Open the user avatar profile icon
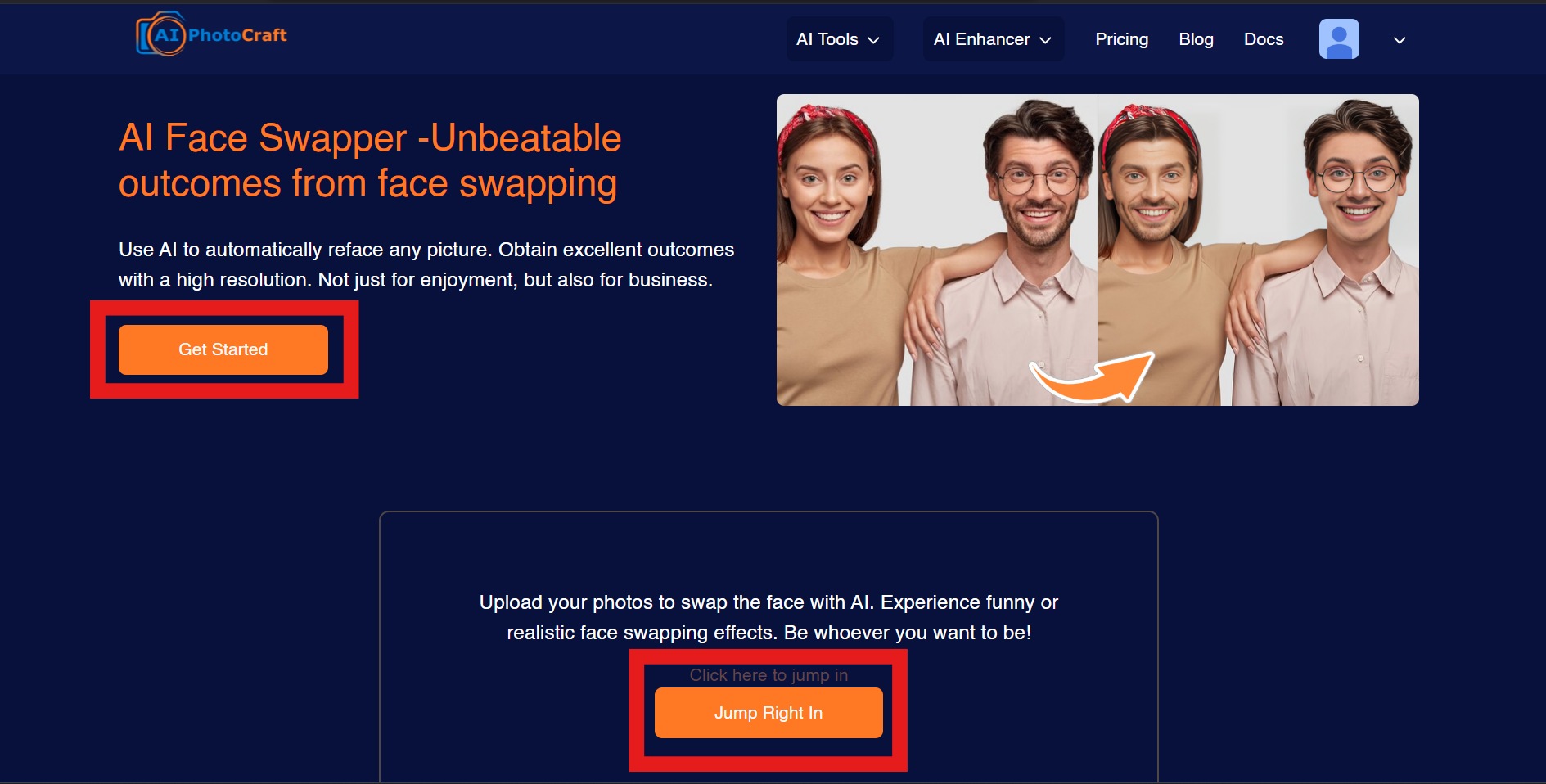The image size is (1546, 784). pos(1339,39)
